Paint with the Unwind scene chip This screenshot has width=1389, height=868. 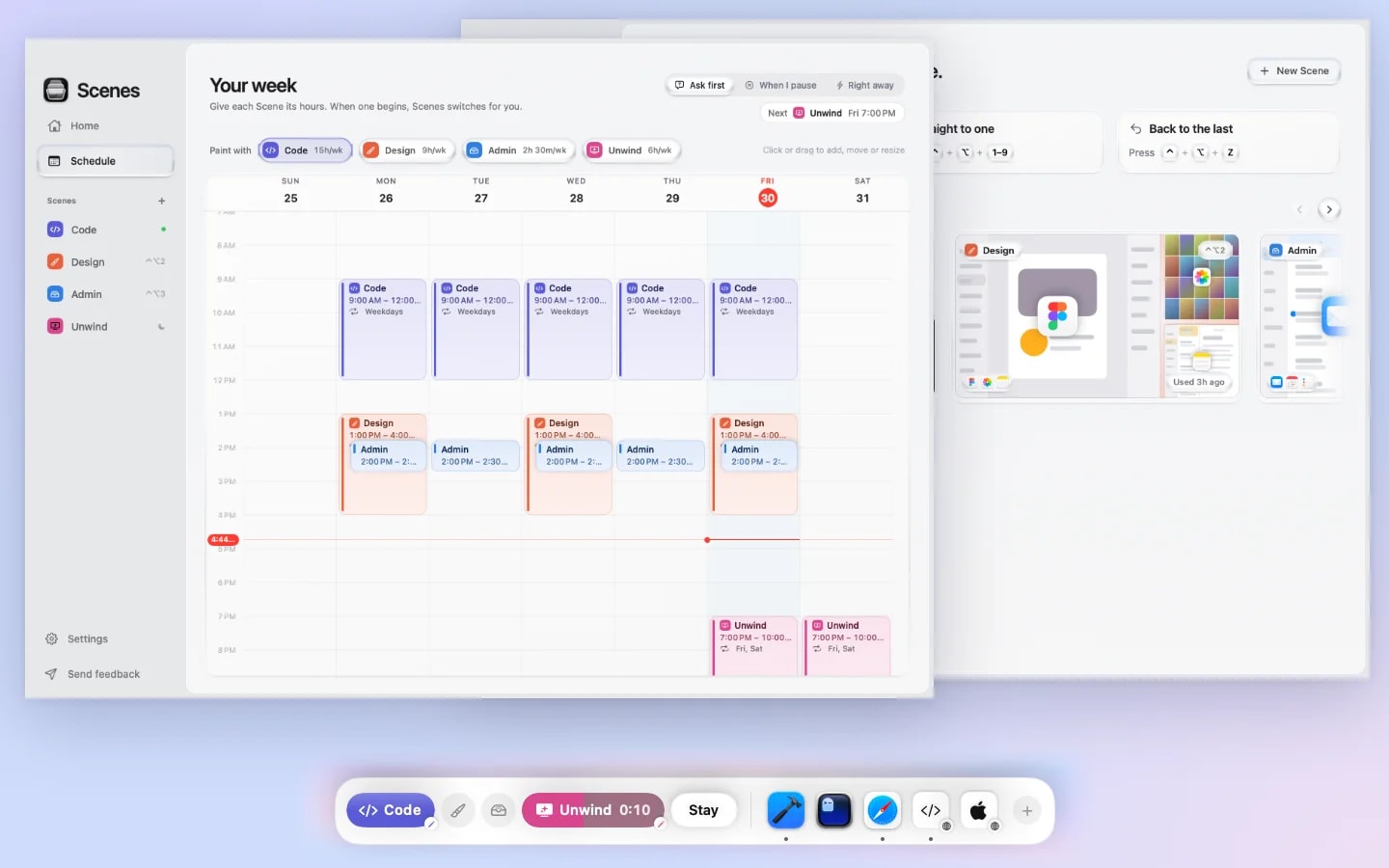coord(631,150)
